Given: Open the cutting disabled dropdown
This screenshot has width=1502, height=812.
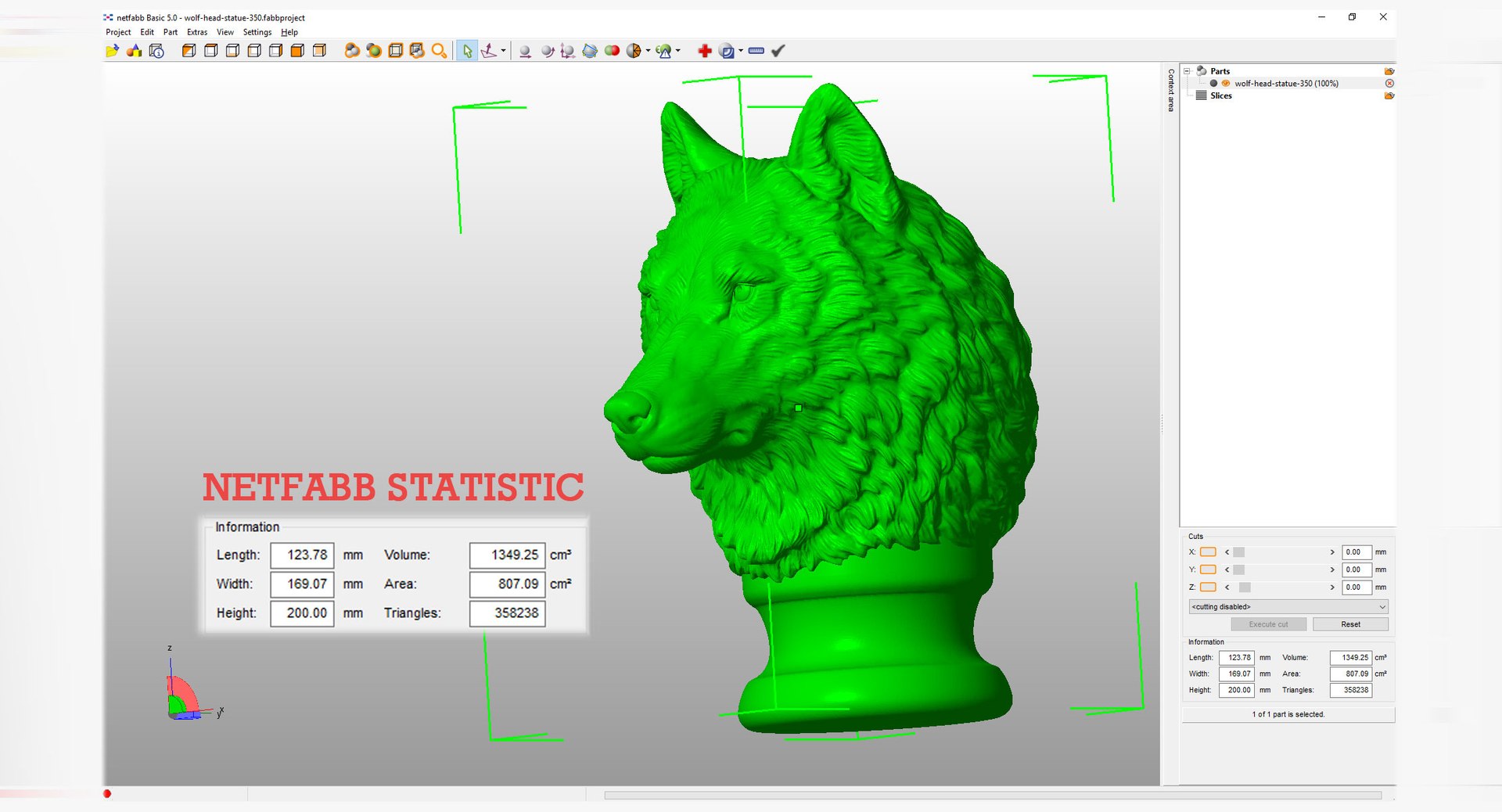Looking at the screenshot, I should coord(1288,606).
